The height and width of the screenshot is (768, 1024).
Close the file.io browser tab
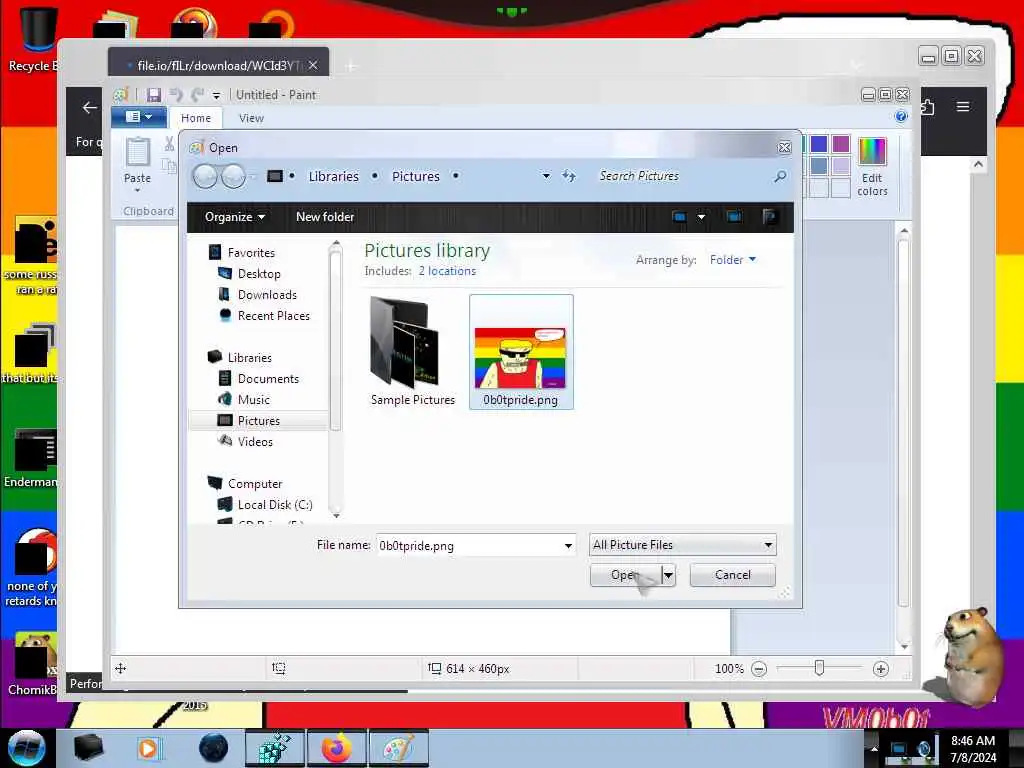[313, 65]
